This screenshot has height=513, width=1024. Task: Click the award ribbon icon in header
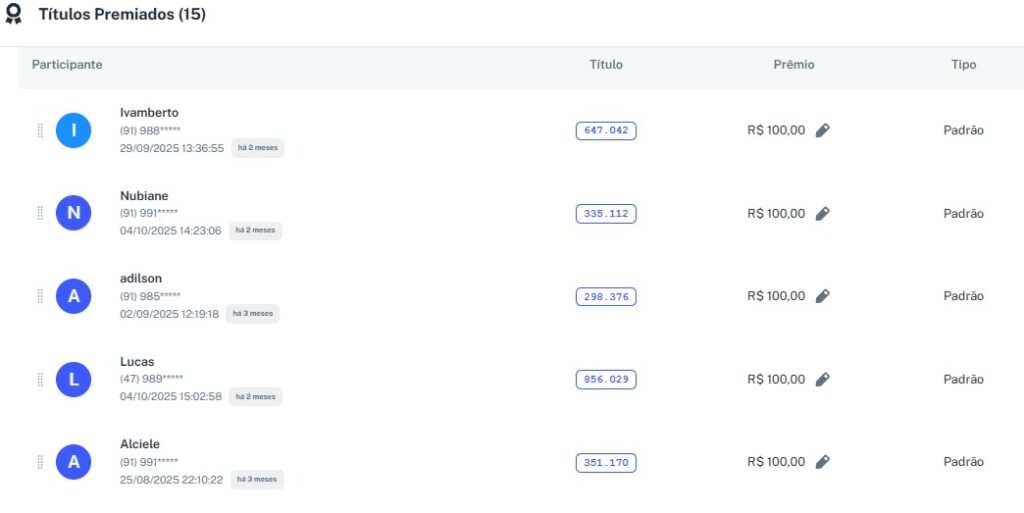click(x=14, y=15)
